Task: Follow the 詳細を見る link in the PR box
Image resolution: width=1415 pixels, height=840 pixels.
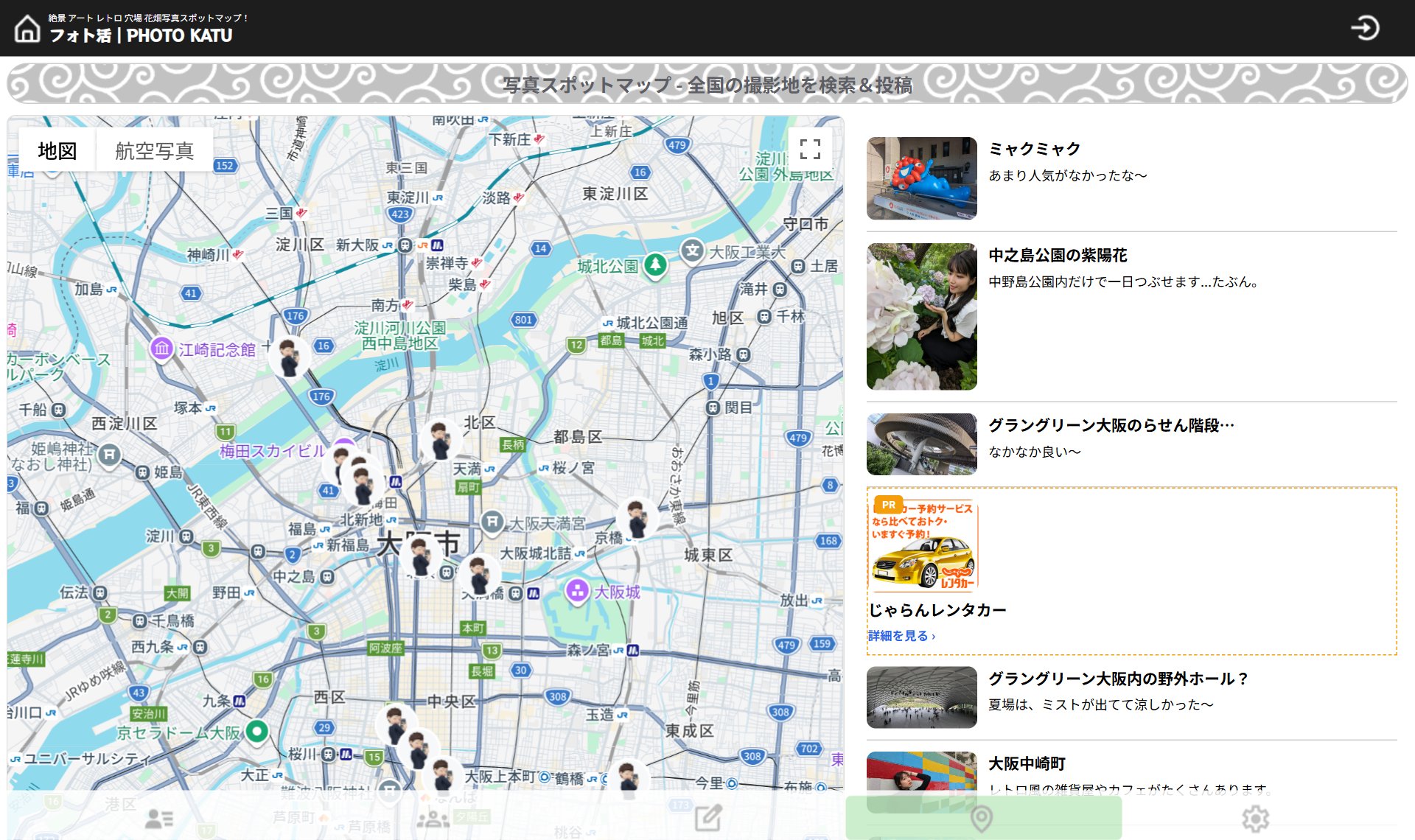Action: [902, 635]
